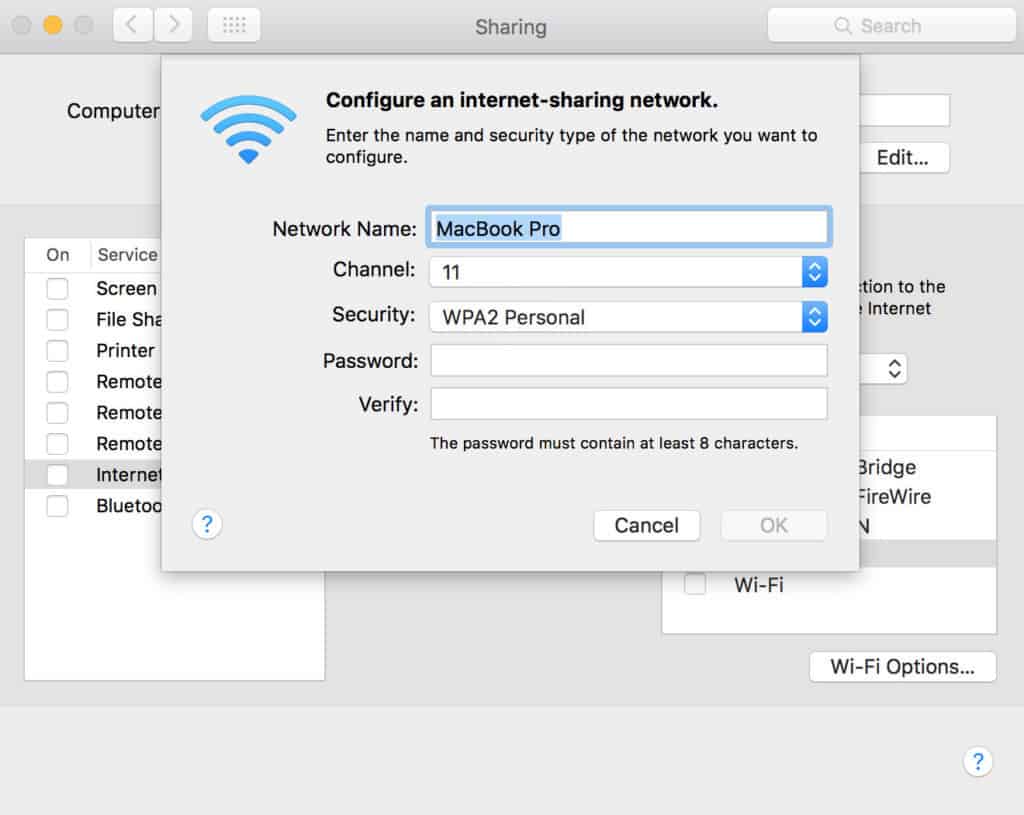Enable Screen Sharing service checkbox

pos(57,288)
